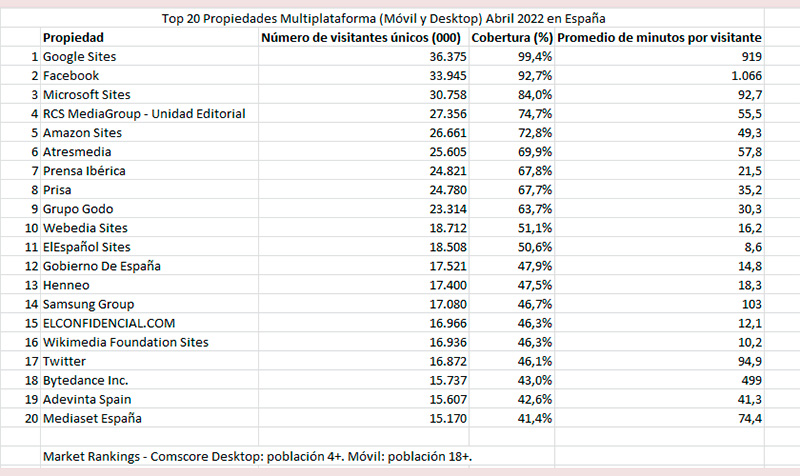Click the coverage value '47,9%'

point(535,266)
